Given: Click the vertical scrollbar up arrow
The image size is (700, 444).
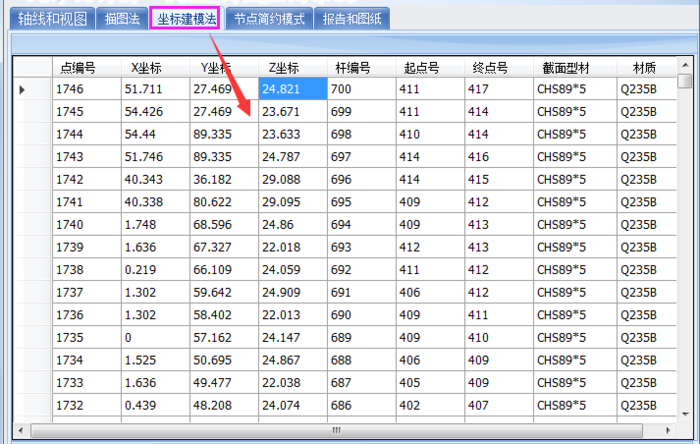Looking at the screenshot, I should pyautogui.click(x=685, y=65).
